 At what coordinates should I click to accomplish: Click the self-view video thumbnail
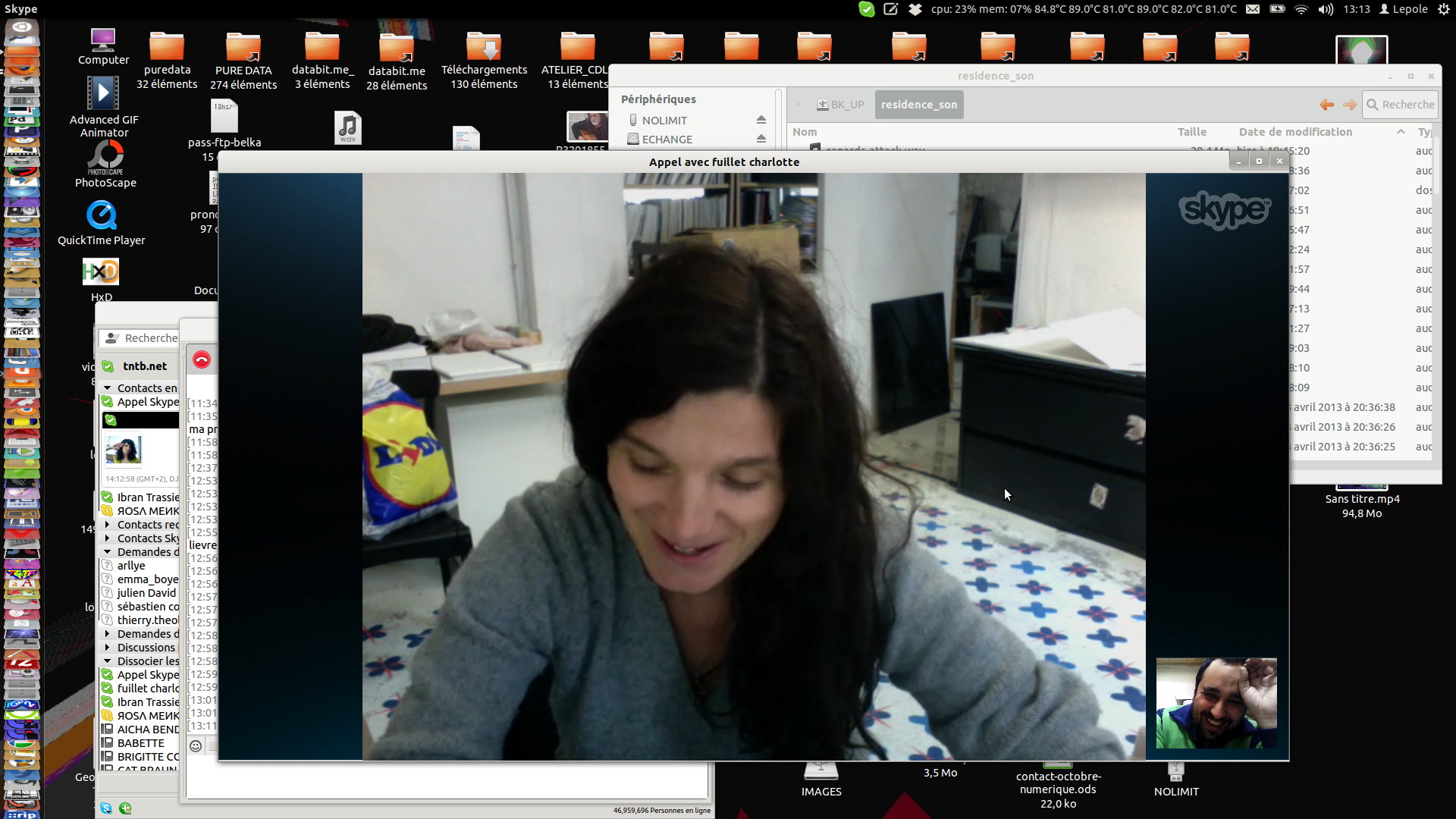1216,703
